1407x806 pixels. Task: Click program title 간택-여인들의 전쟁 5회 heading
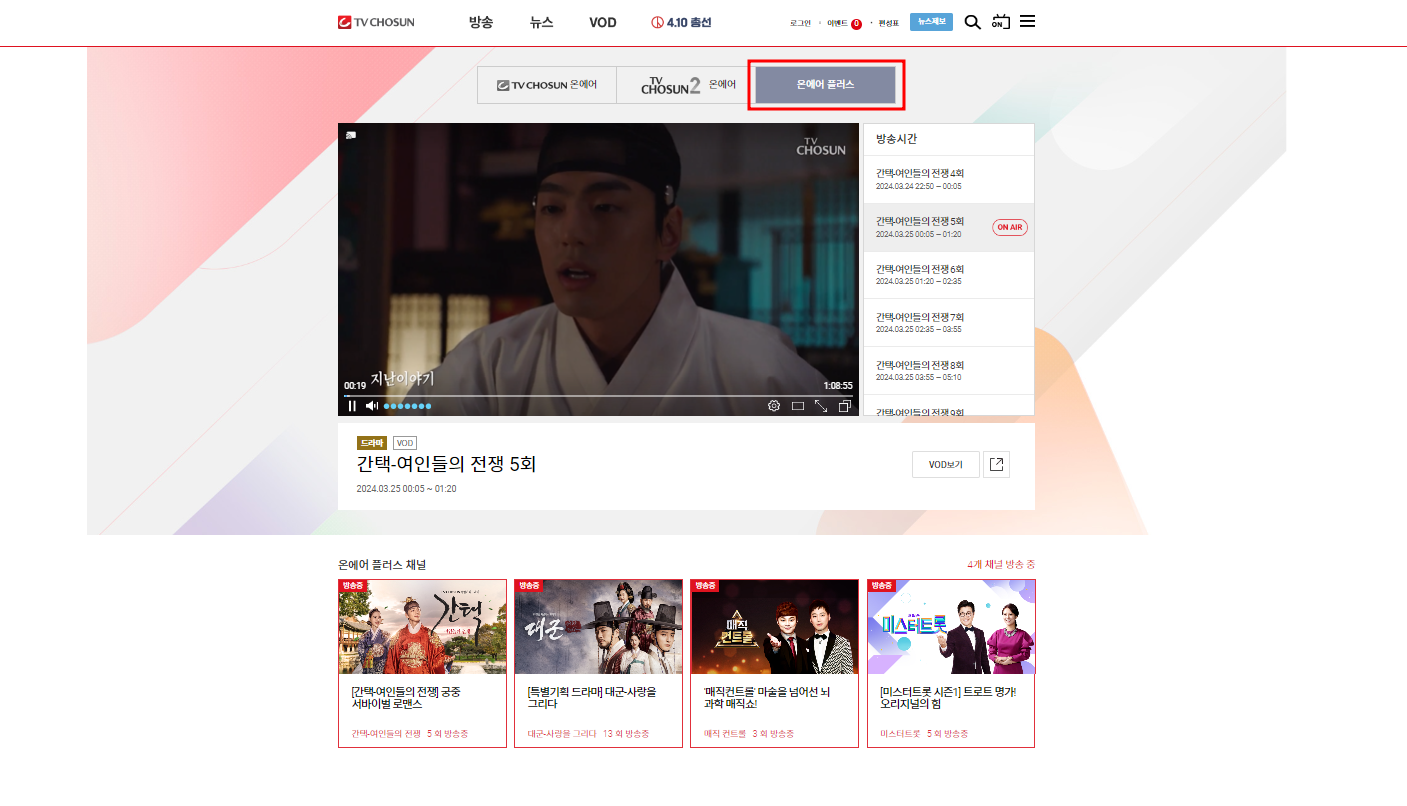pos(447,464)
